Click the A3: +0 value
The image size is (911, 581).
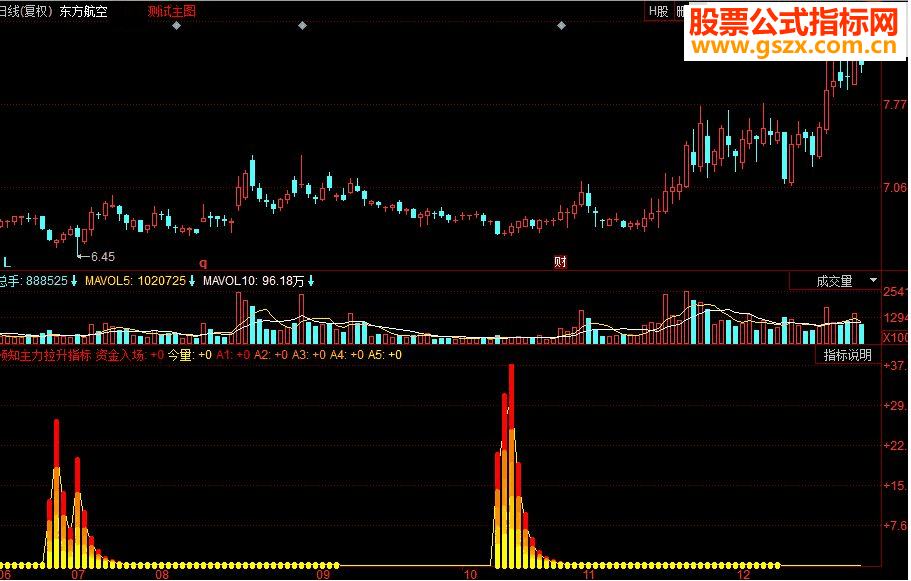point(309,355)
